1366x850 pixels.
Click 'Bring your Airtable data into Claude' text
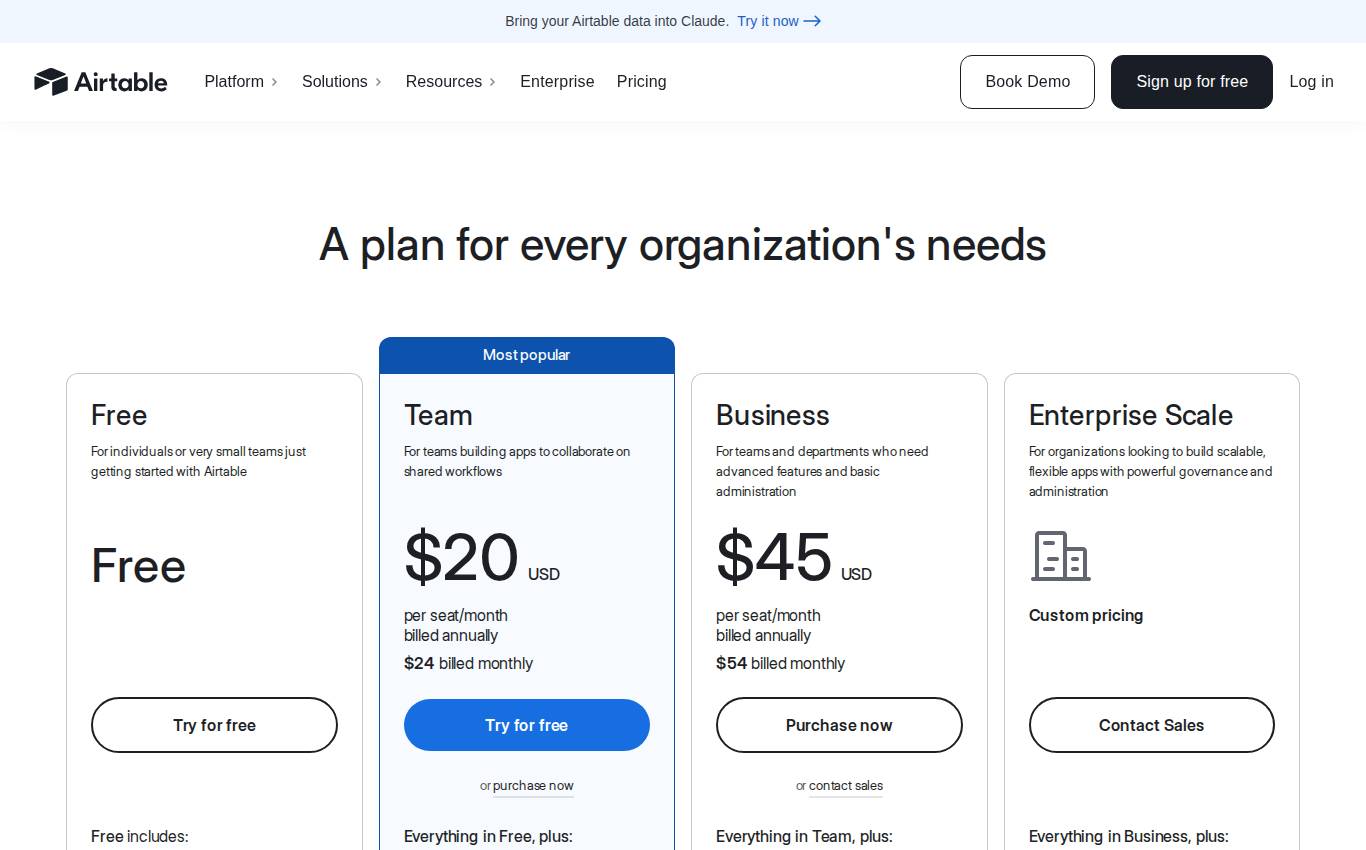click(617, 21)
